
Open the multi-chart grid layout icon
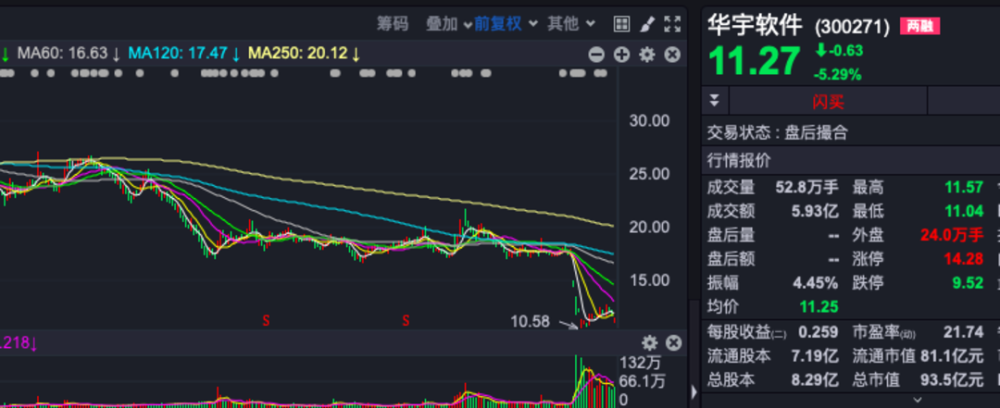[x=622, y=24]
